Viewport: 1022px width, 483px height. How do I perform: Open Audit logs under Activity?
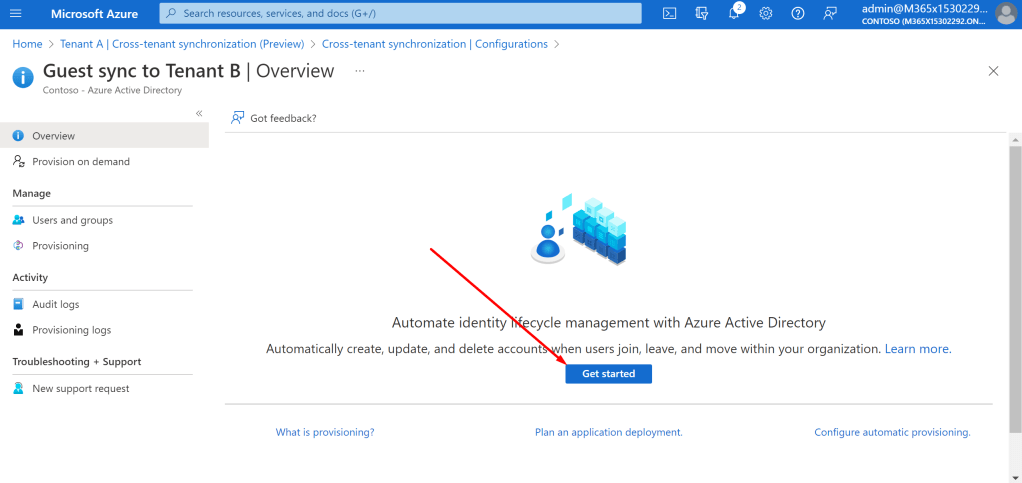pos(55,304)
